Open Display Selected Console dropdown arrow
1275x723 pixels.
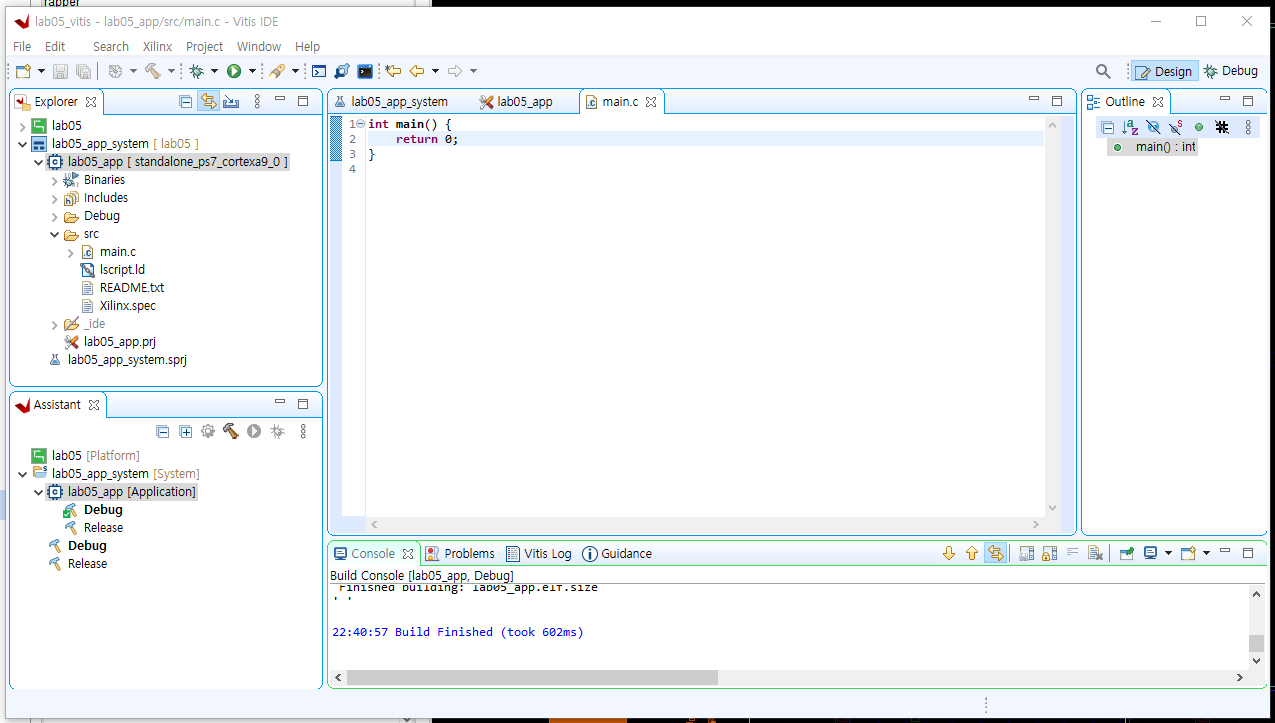click(1168, 553)
